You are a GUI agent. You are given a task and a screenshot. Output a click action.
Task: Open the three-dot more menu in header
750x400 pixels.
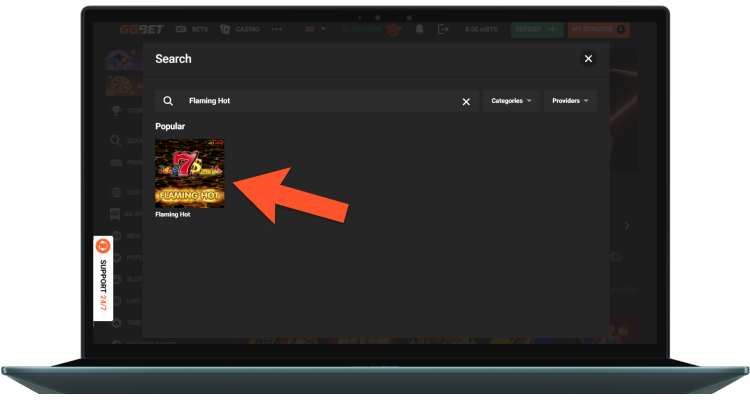click(277, 30)
